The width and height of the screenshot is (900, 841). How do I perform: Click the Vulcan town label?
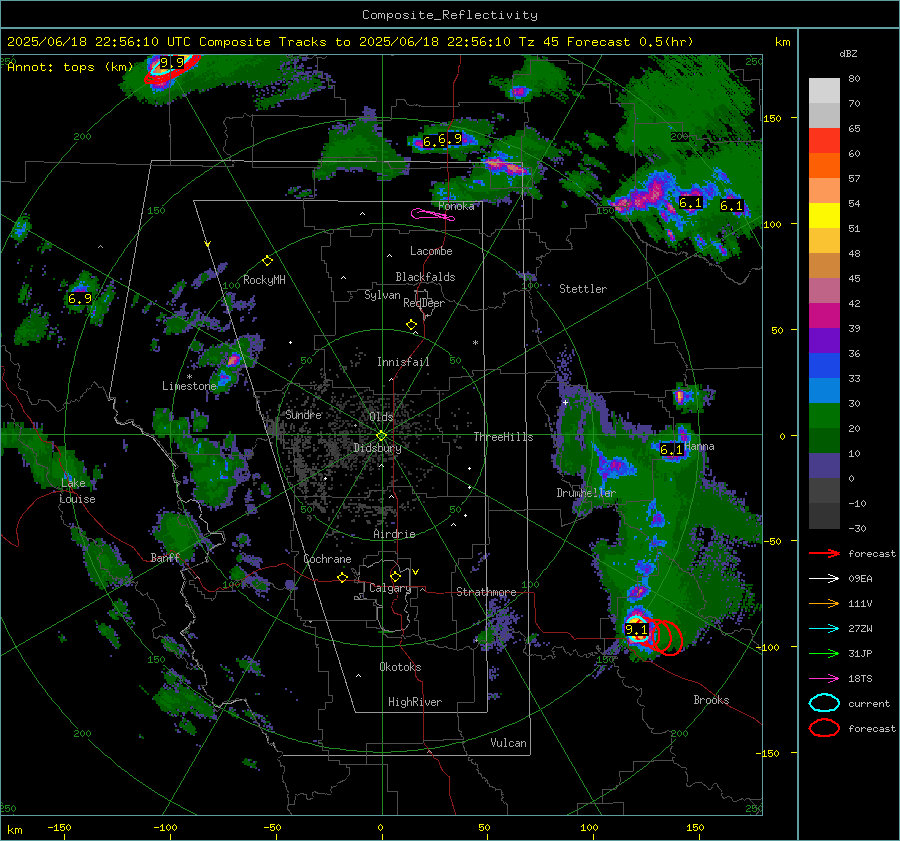[508, 743]
